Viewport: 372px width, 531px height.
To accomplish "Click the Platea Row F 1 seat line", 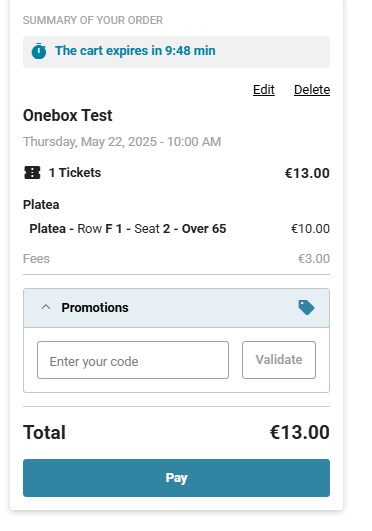I will pos(128,229).
